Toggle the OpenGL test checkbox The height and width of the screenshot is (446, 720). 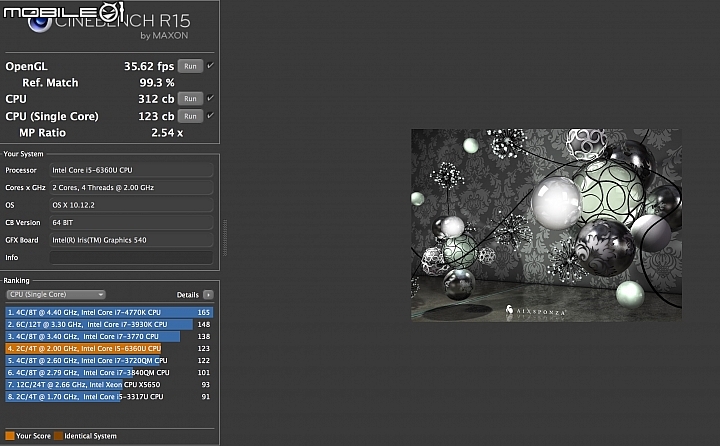210,66
